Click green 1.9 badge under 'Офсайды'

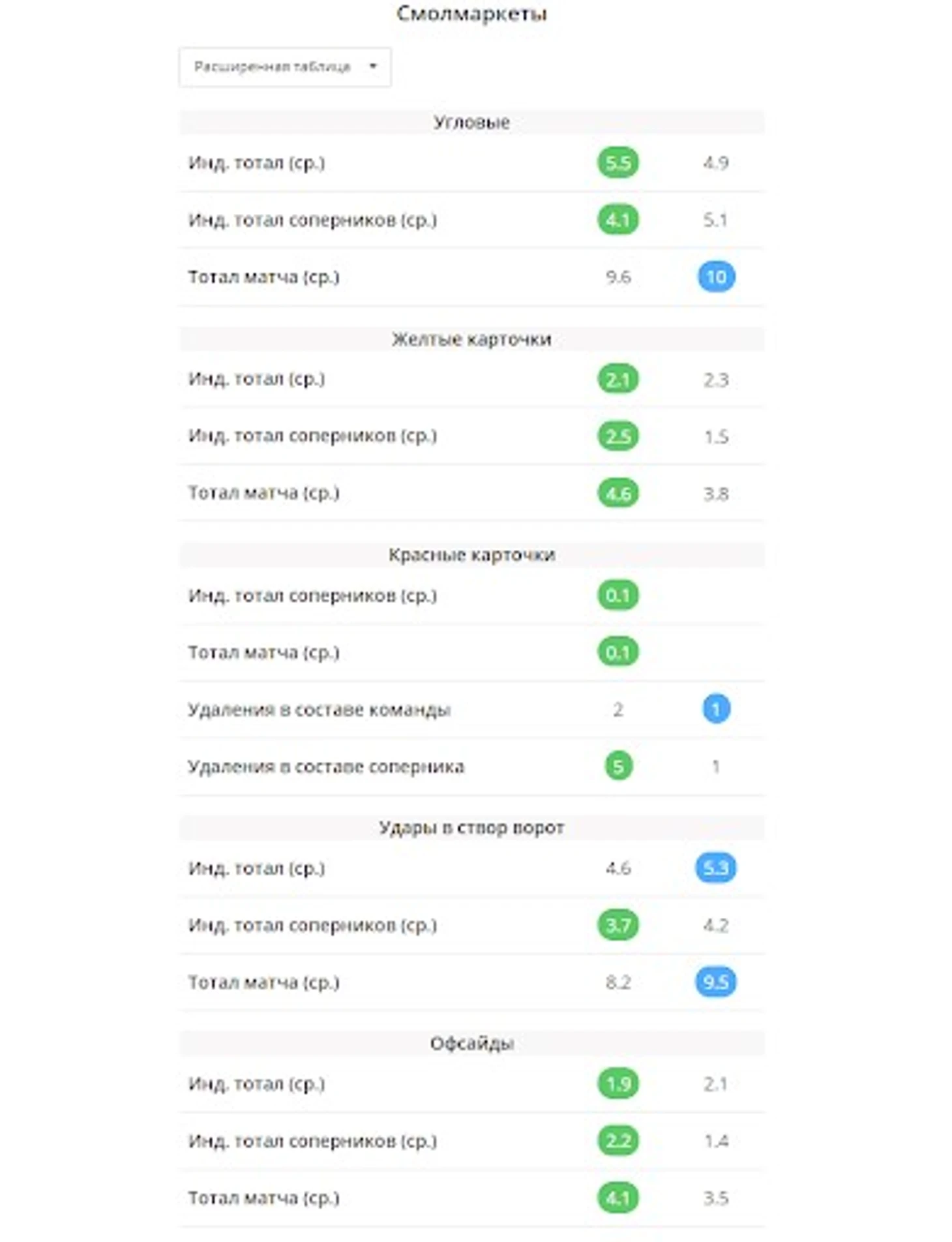click(617, 1084)
